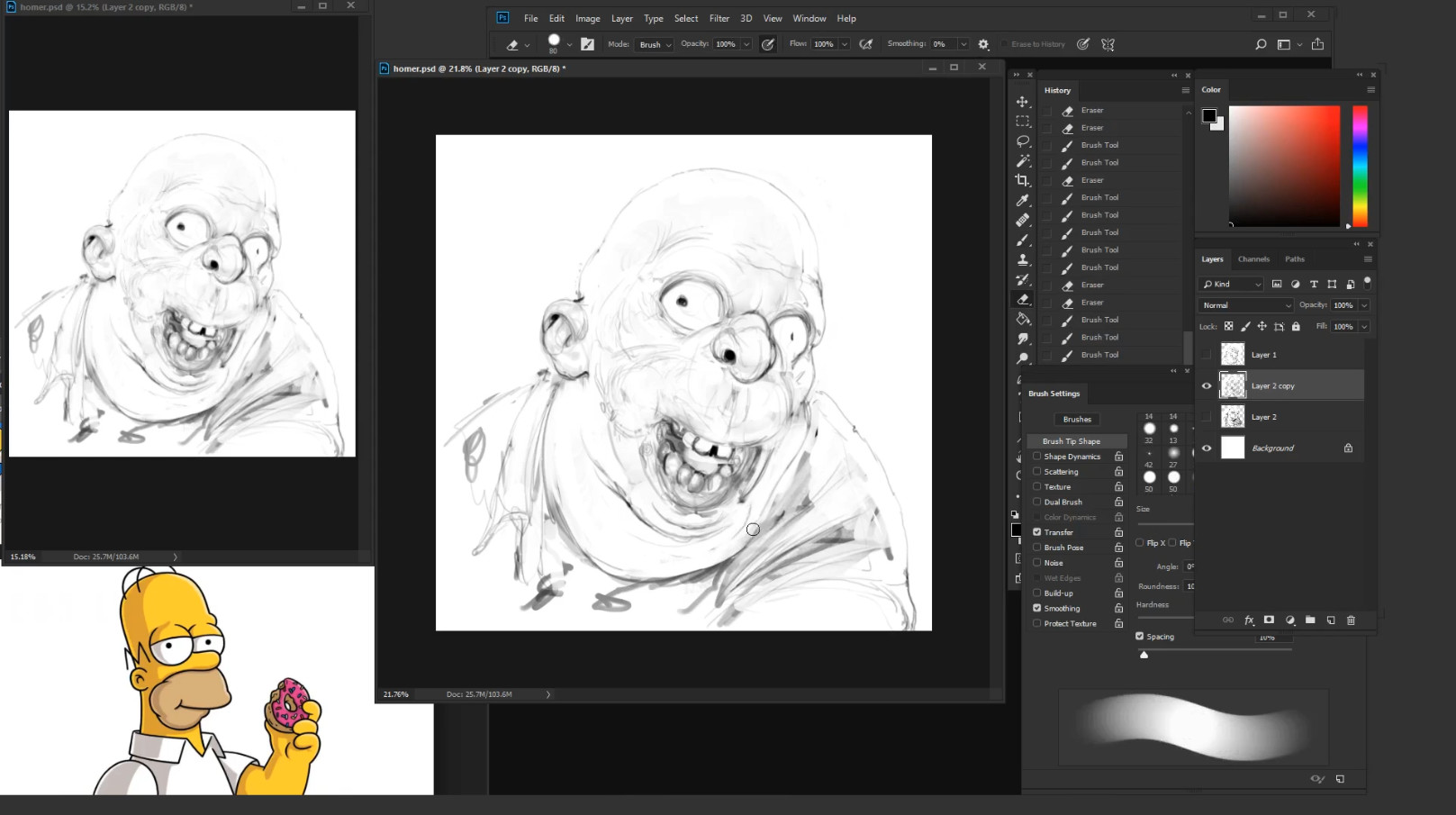The height and width of the screenshot is (815, 1456).
Task: Uncheck Smoothing in Brush Settings
Action: point(1037,608)
